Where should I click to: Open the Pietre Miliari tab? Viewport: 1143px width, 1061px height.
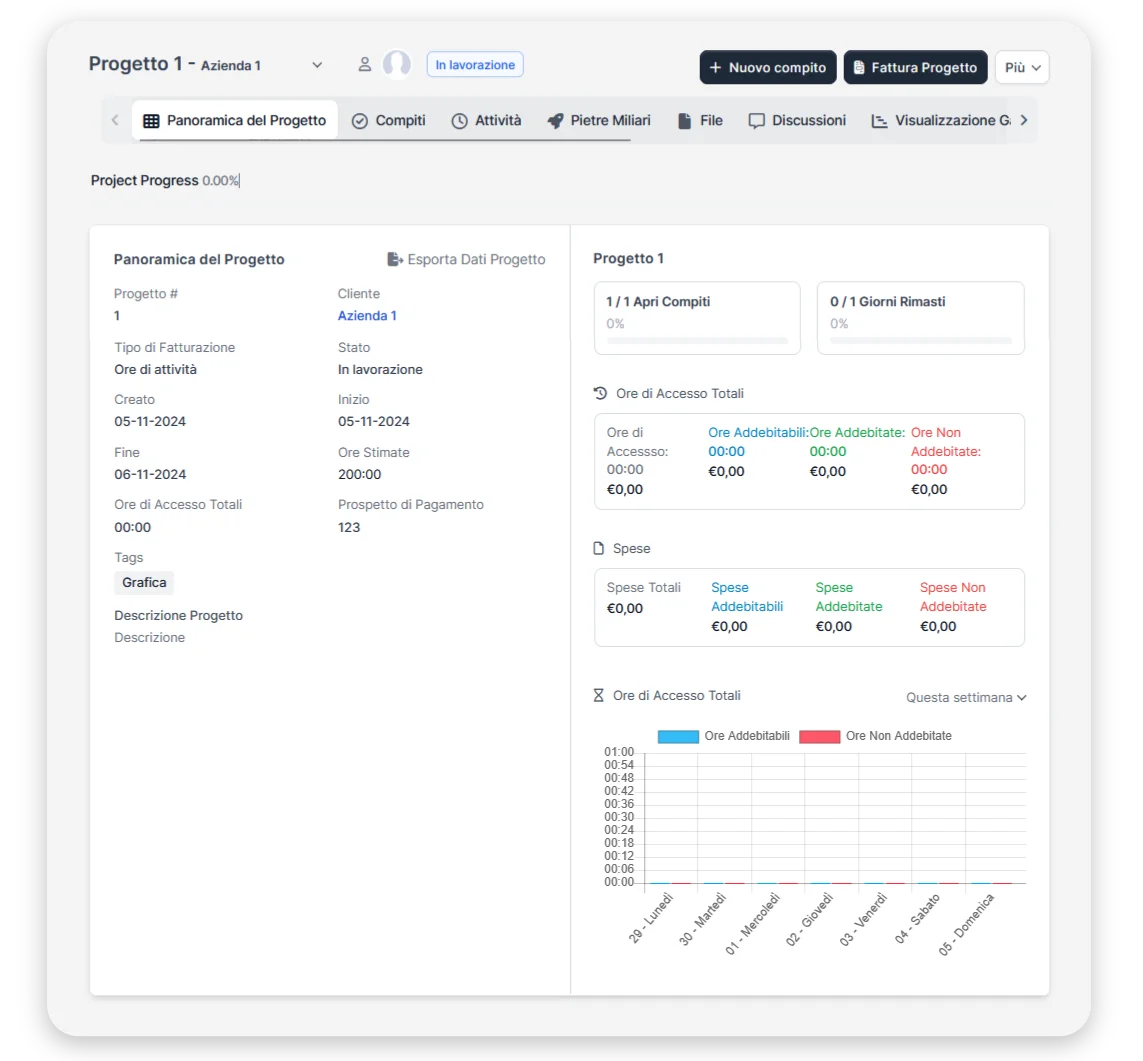click(598, 121)
